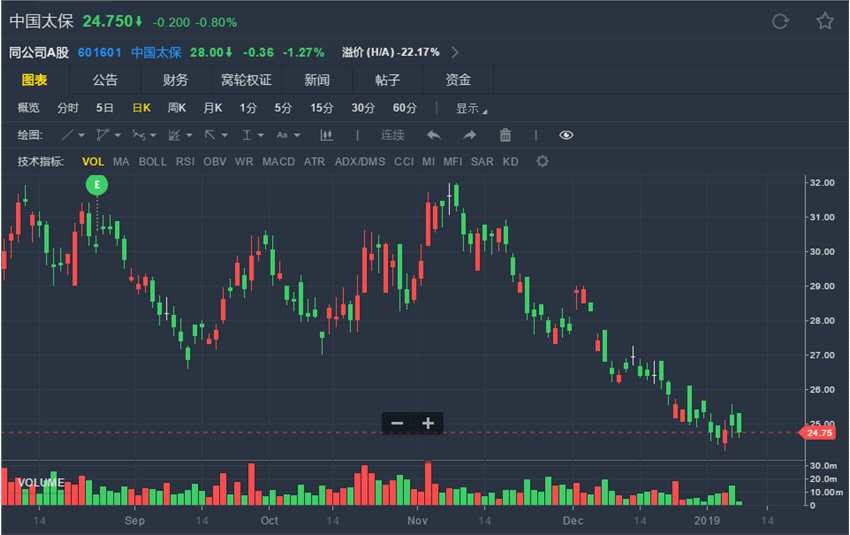Enable the ADX/DMS indicator
This screenshot has height=535, width=850.
(360, 162)
